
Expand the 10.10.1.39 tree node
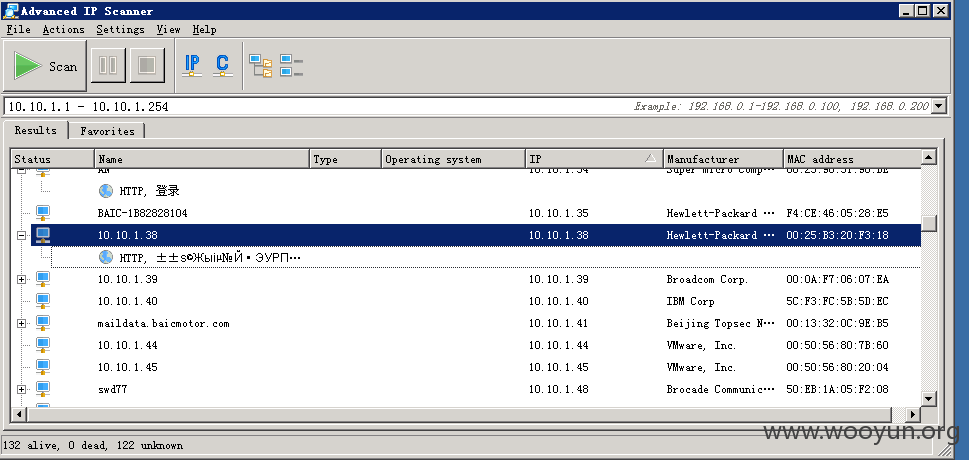click(22, 279)
